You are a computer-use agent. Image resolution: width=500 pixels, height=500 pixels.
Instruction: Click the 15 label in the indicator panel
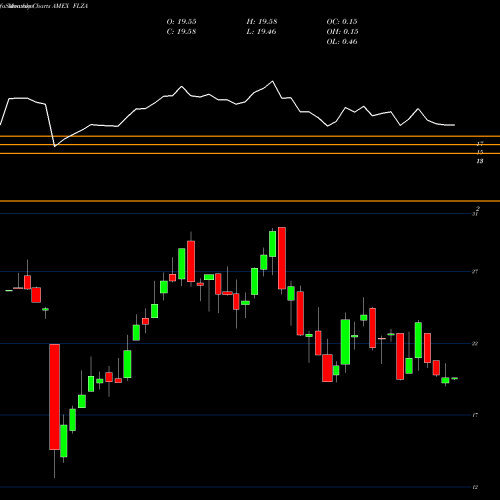pyautogui.click(x=480, y=152)
